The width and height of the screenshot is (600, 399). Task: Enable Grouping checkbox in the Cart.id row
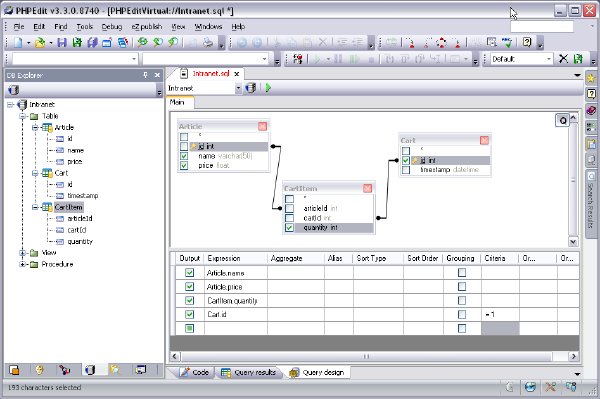(x=462, y=314)
